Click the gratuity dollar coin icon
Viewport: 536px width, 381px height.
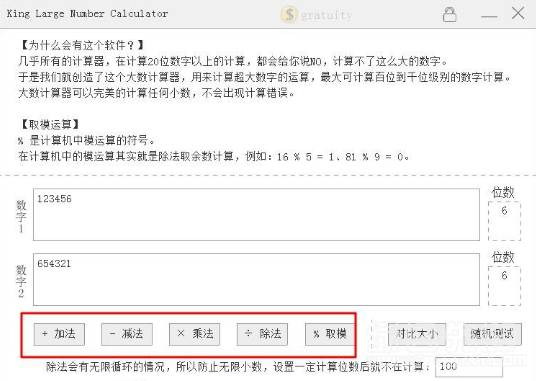point(289,14)
